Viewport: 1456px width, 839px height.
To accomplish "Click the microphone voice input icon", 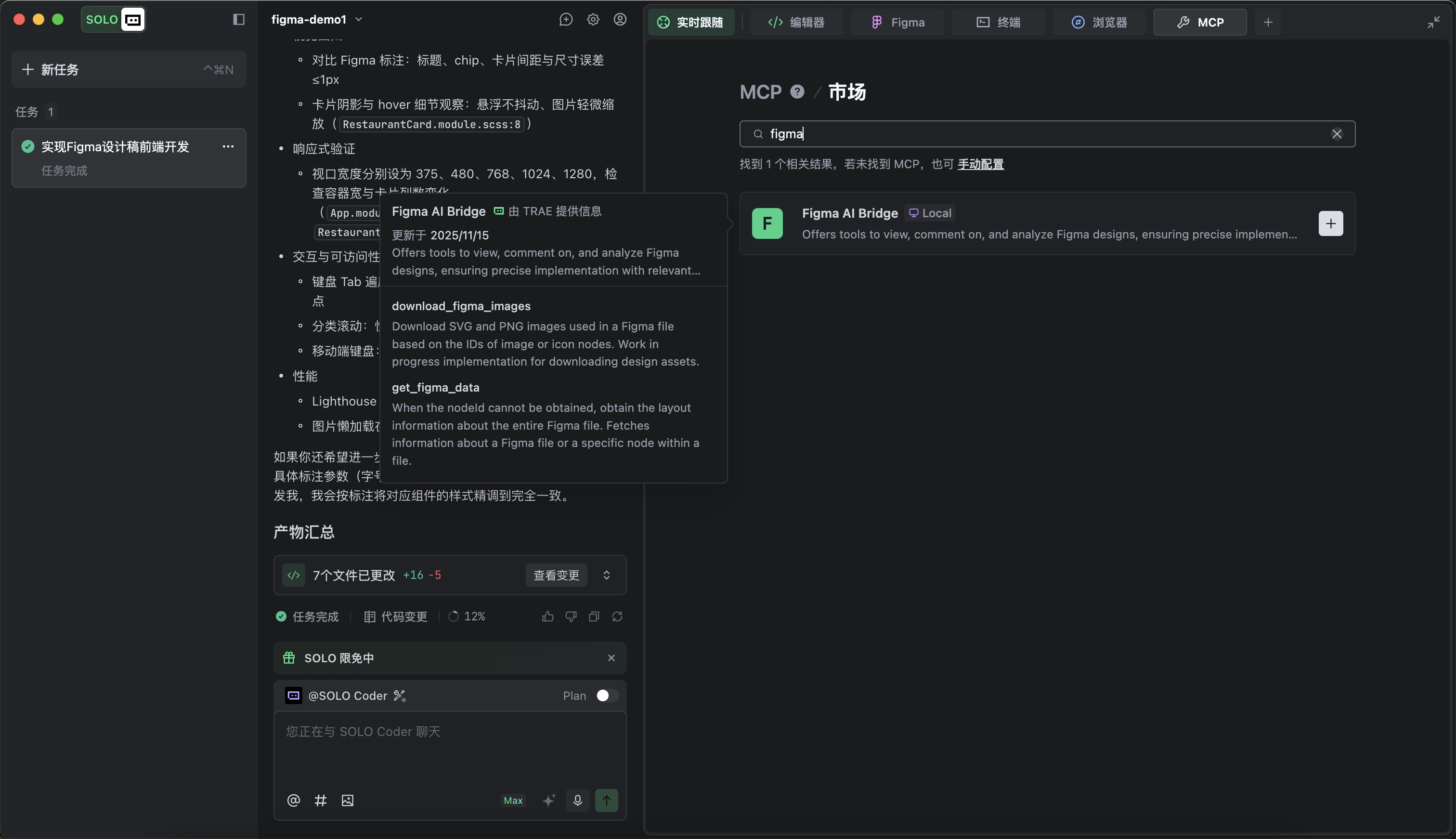I will (x=577, y=800).
